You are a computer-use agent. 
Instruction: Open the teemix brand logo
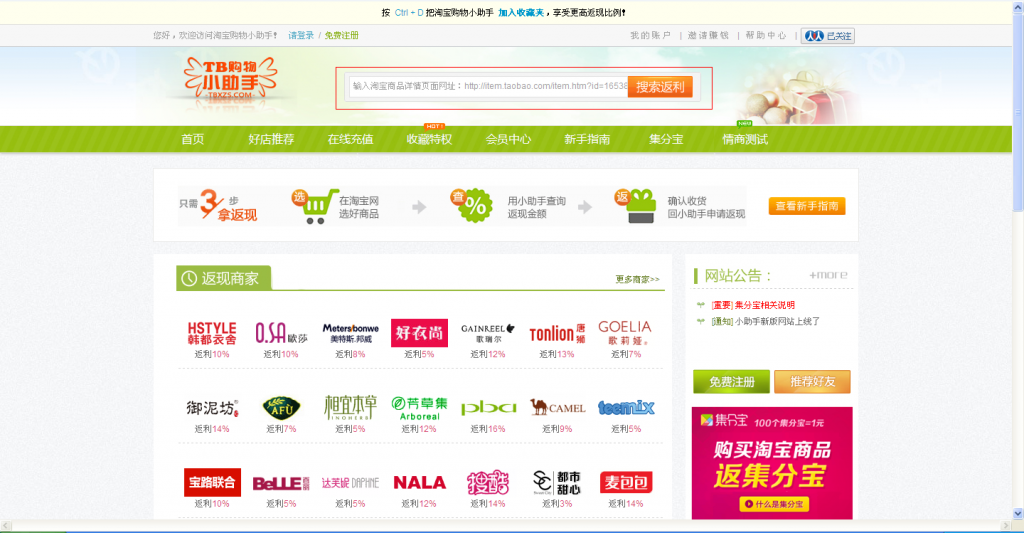pyautogui.click(x=626, y=408)
